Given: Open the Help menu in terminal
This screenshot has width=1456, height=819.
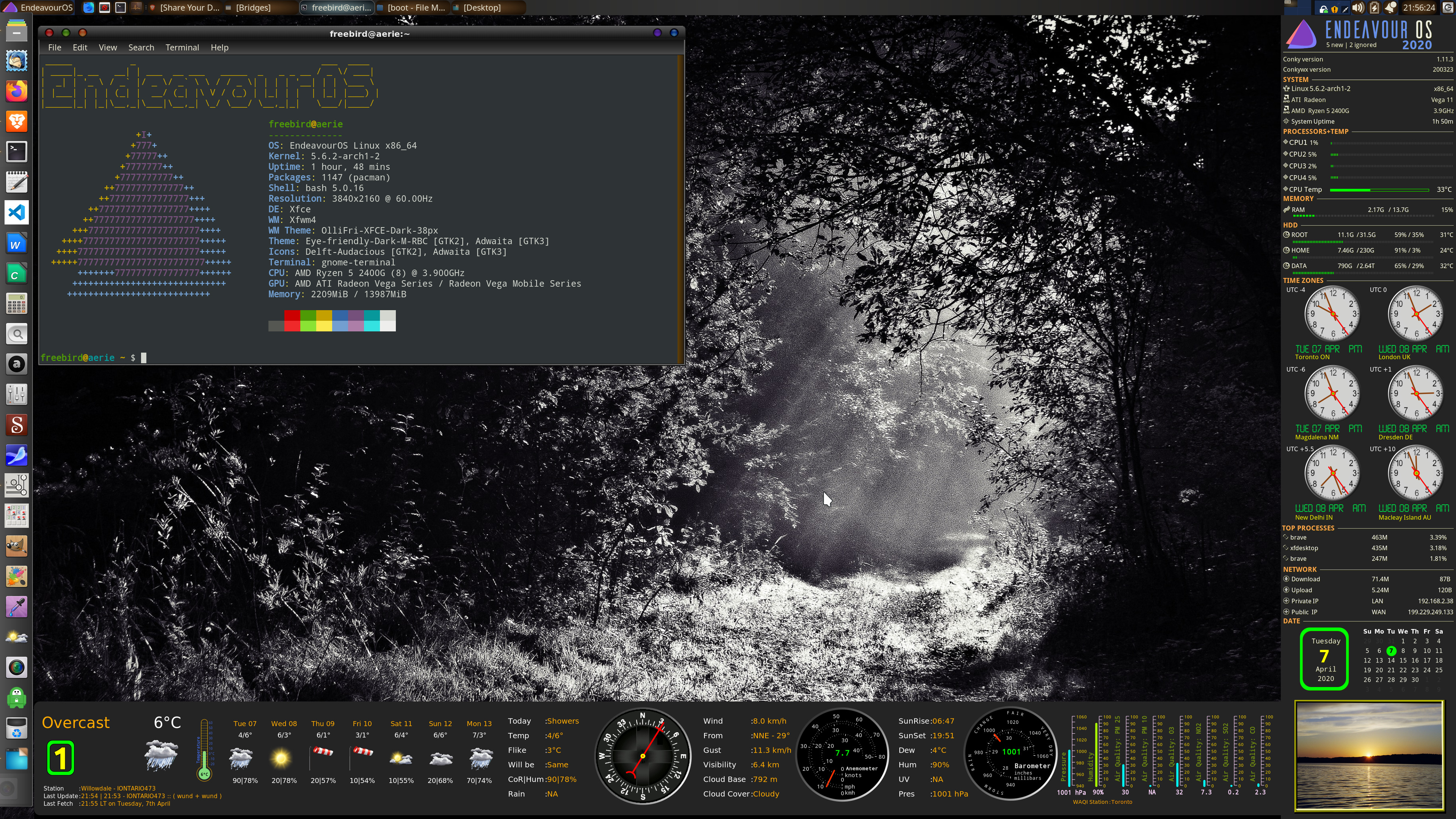Looking at the screenshot, I should pos(219,47).
